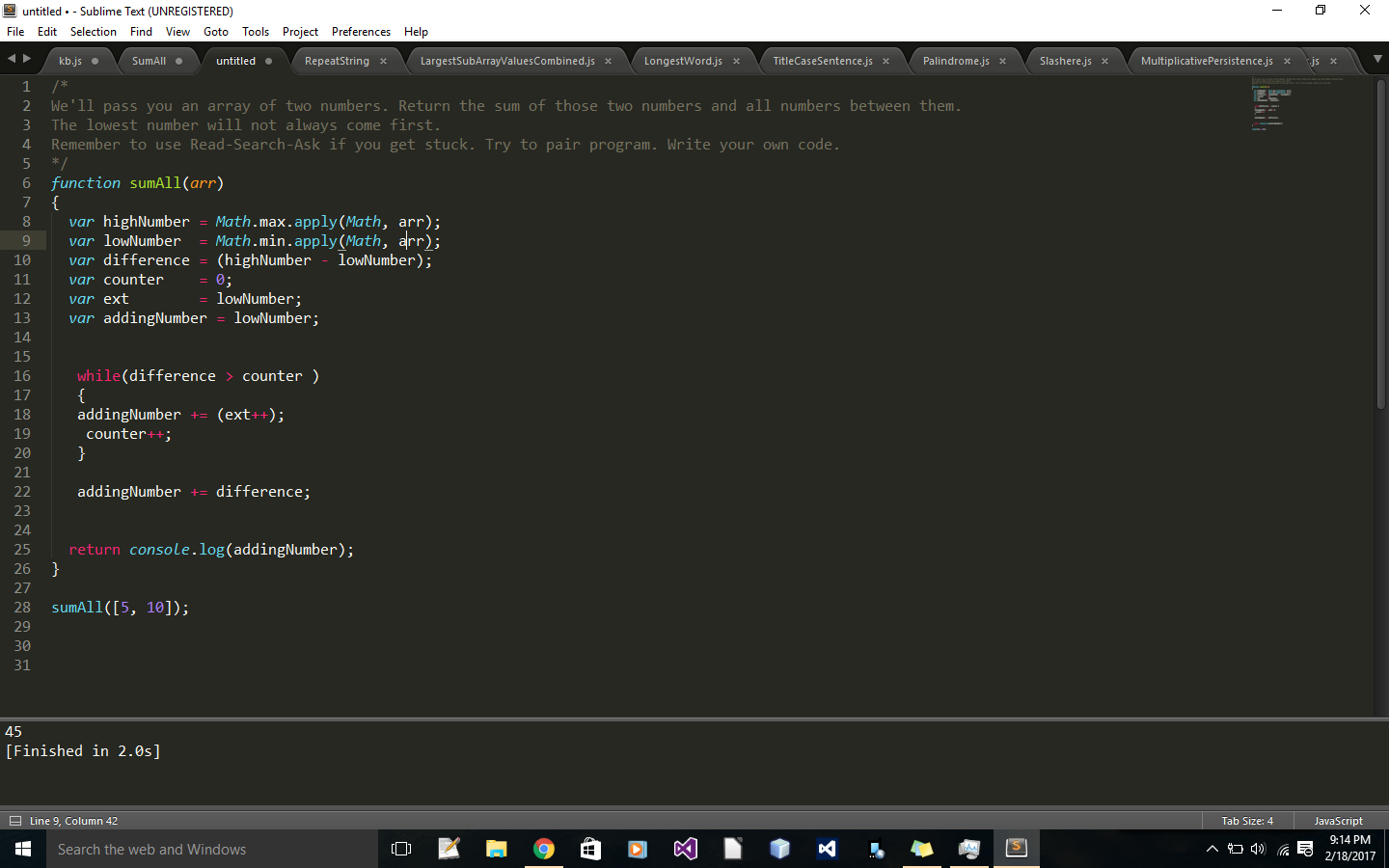This screenshot has height=868, width=1389.
Task: Open the volume control in system tray
Action: (1259, 850)
